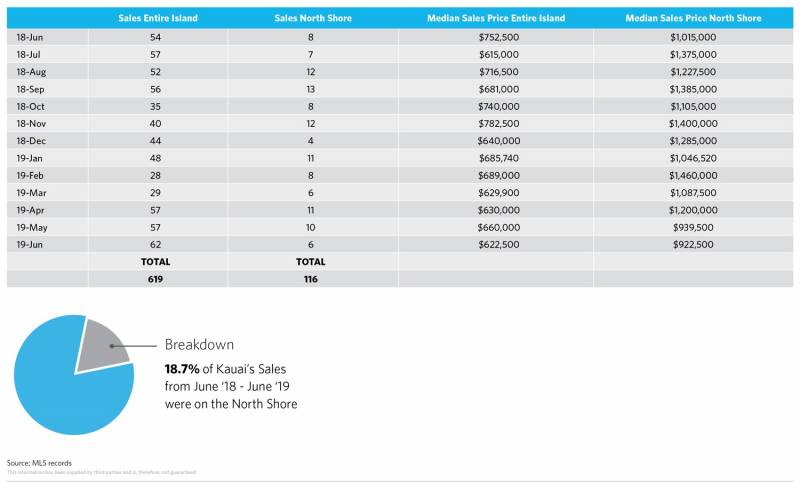800x482 pixels.
Task: Select the 19-Feb row label
Action: click(x=31, y=175)
